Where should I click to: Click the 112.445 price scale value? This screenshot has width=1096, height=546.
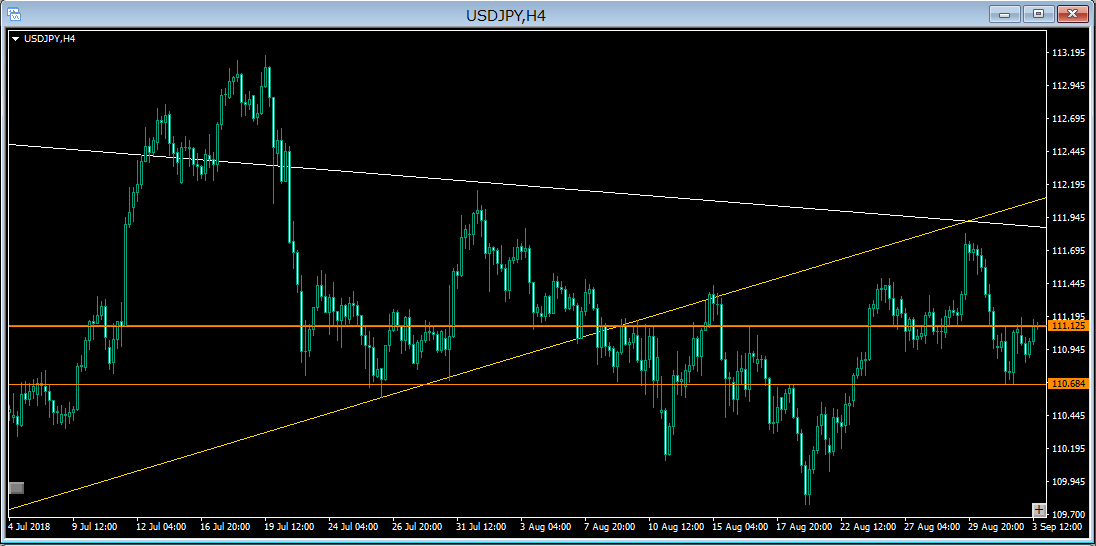(1067, 152)
